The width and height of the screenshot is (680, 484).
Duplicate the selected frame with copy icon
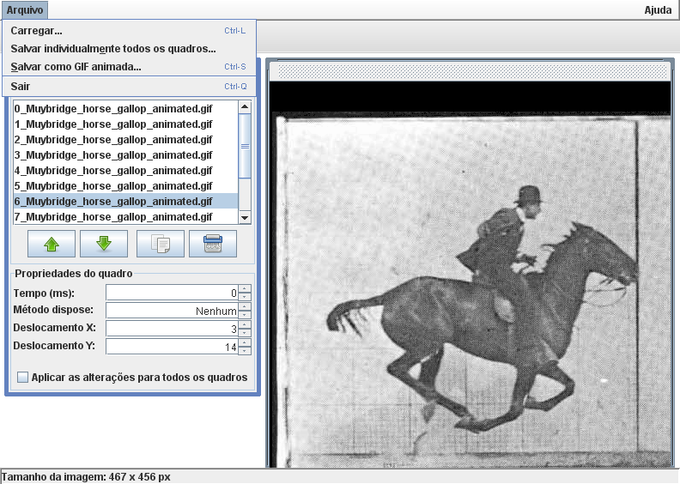(x=160, y=244)
